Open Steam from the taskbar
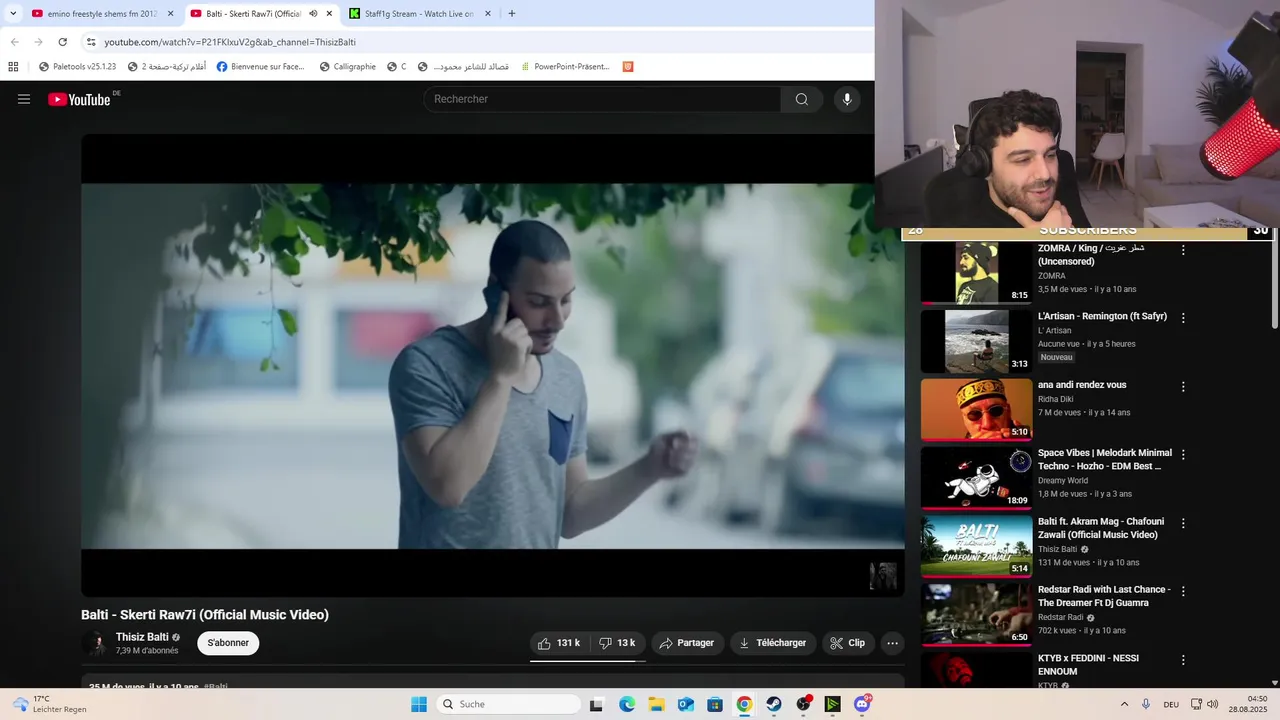 tap(774, 704)
